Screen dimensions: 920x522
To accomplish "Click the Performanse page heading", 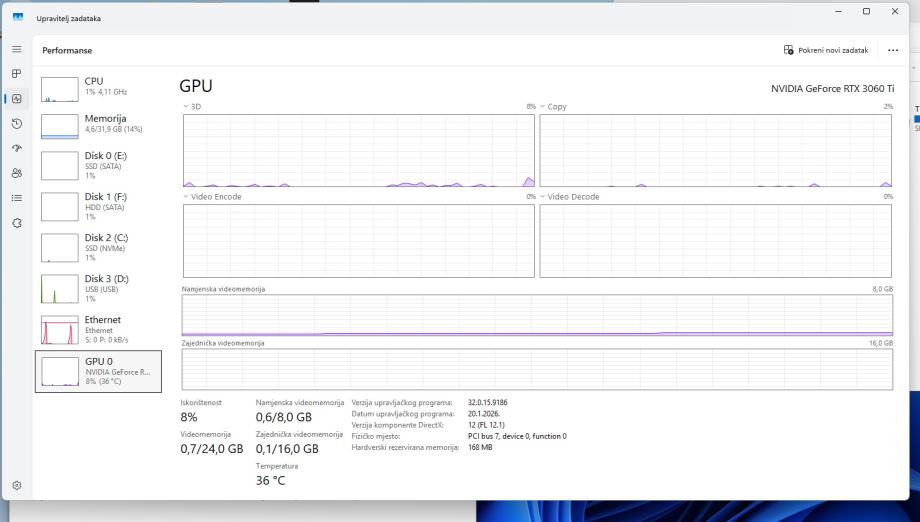I will click(x=67, y=50).
